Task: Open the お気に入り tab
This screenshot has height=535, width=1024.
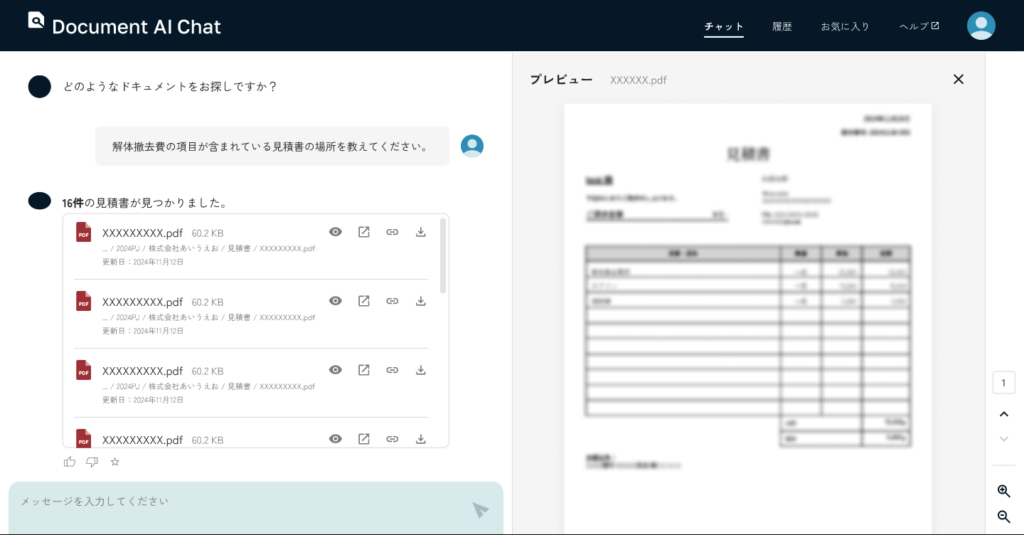Action: point(845,27)
